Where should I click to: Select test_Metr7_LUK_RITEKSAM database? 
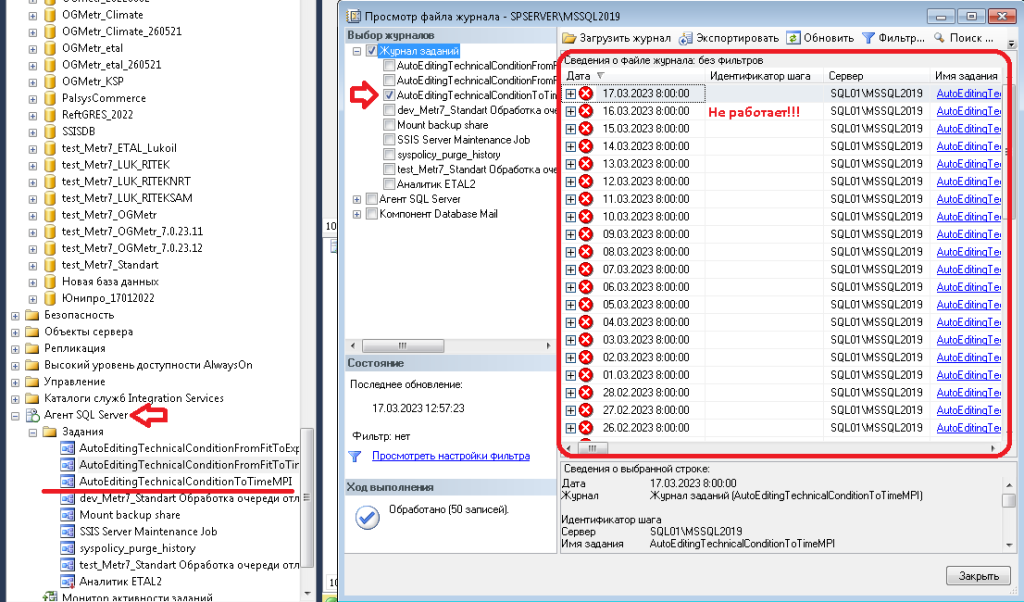pyautogui.click(x=127, y=198)
